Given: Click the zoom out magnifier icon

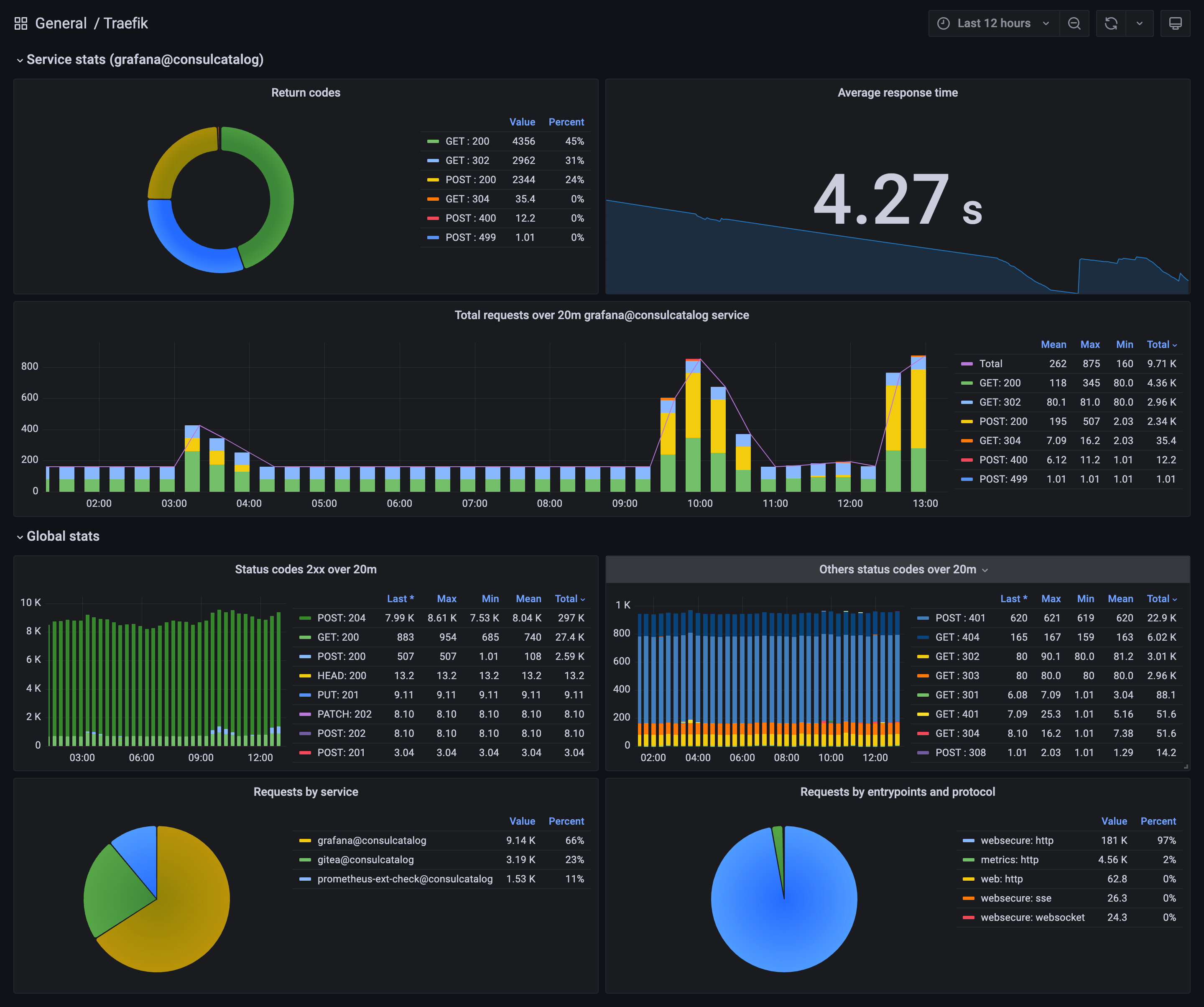Looking at the screenshot, I should tap(1074, 23).
